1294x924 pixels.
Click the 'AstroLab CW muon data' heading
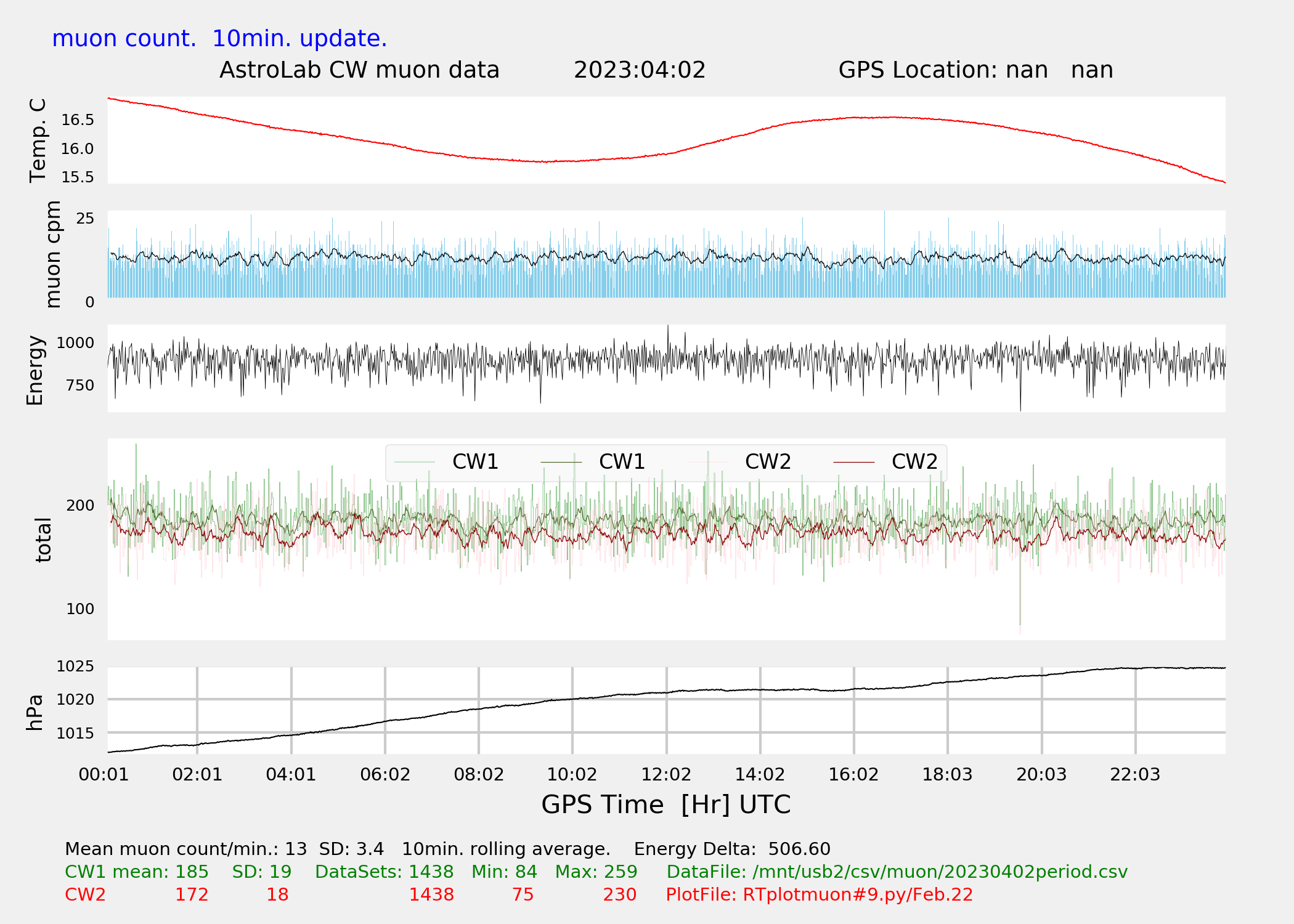point(359,70)
